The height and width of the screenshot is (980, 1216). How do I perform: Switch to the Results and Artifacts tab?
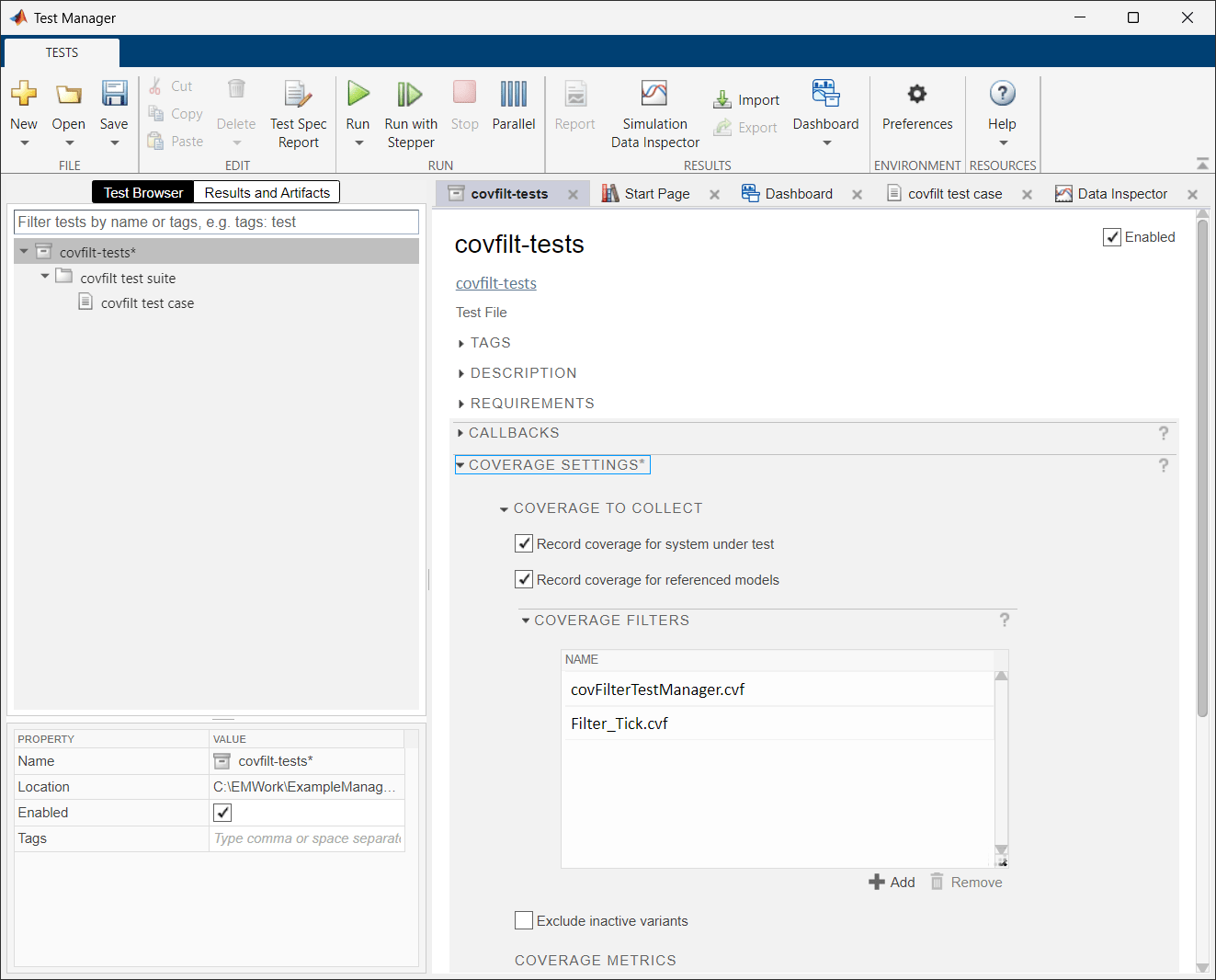coord(267,192)
